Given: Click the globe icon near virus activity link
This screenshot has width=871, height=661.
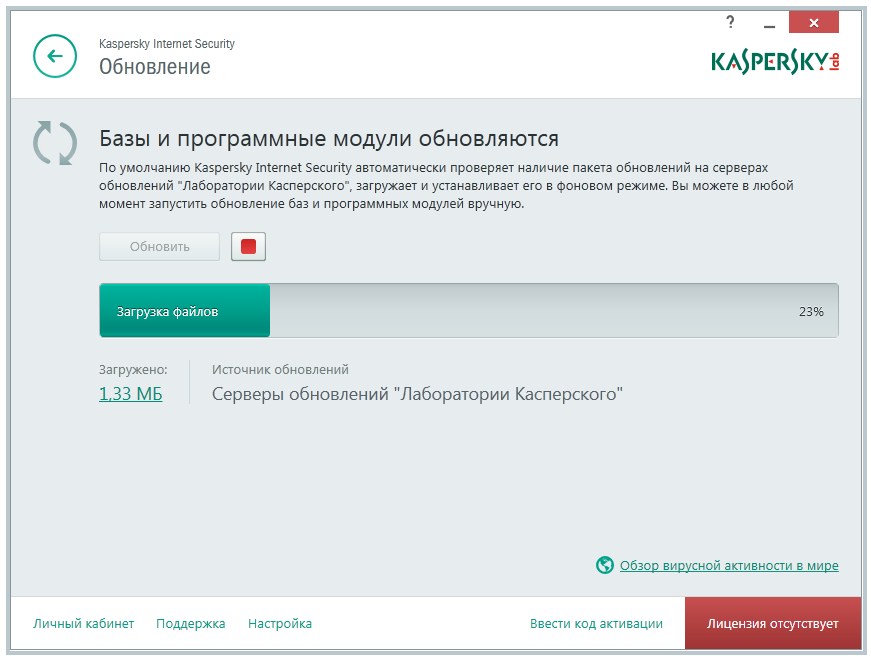Looking at the screenshot, I should [x=604, y=565].
